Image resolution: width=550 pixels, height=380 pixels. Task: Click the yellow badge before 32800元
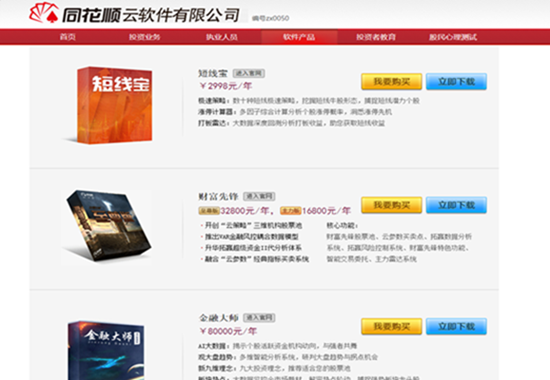point(209,211)
